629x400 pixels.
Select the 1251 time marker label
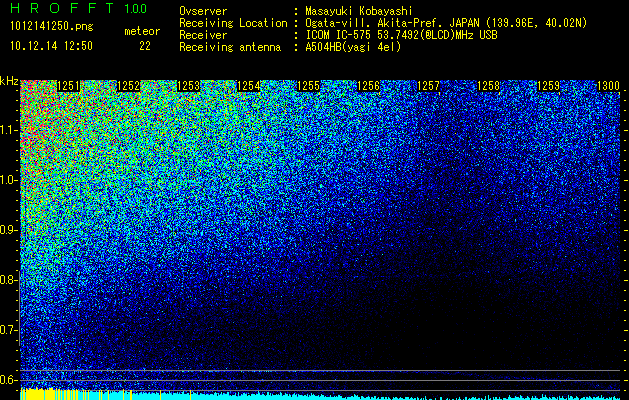pos(69,86)
